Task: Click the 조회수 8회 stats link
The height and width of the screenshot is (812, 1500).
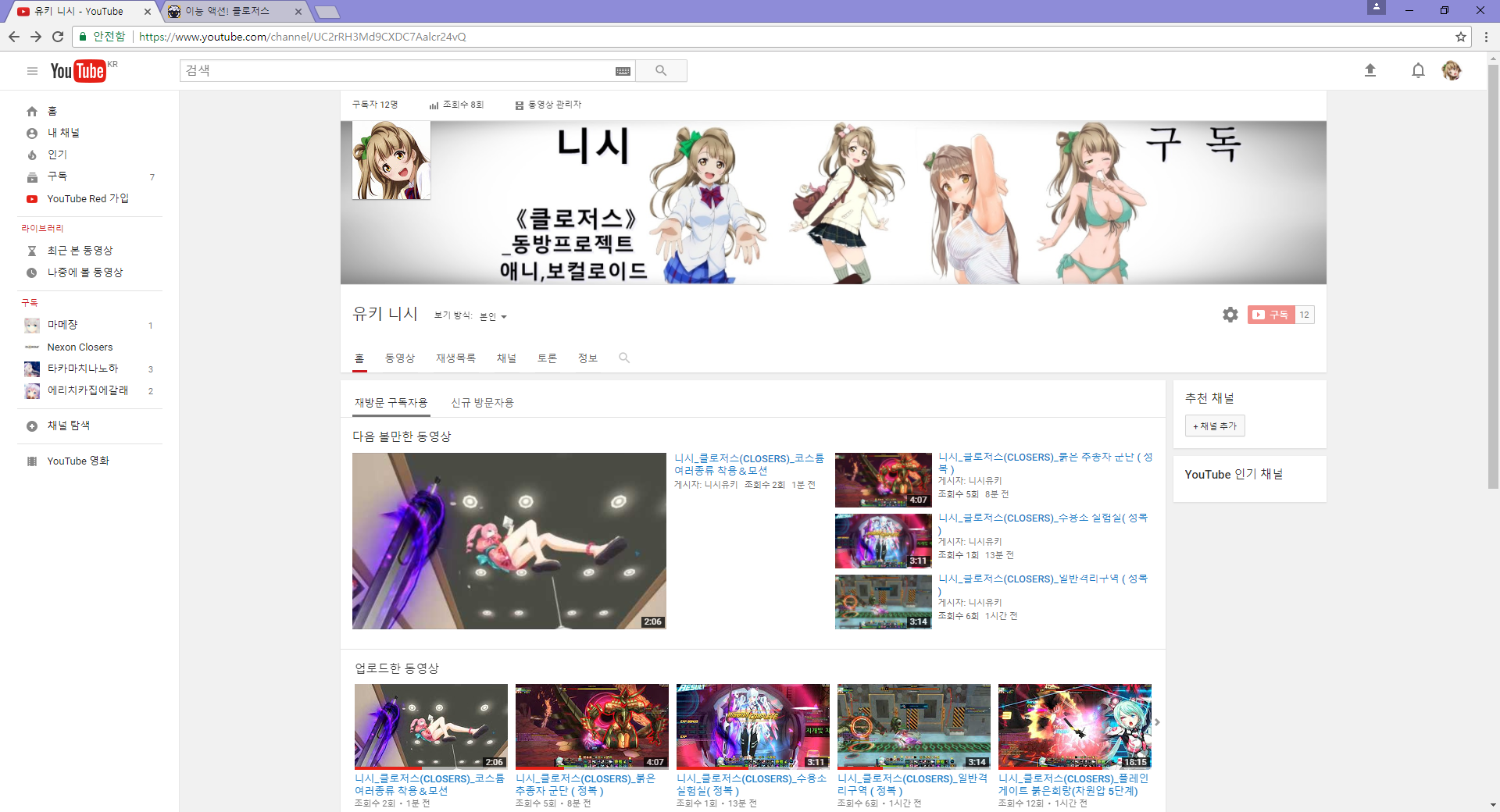Action: pos(456,105)
